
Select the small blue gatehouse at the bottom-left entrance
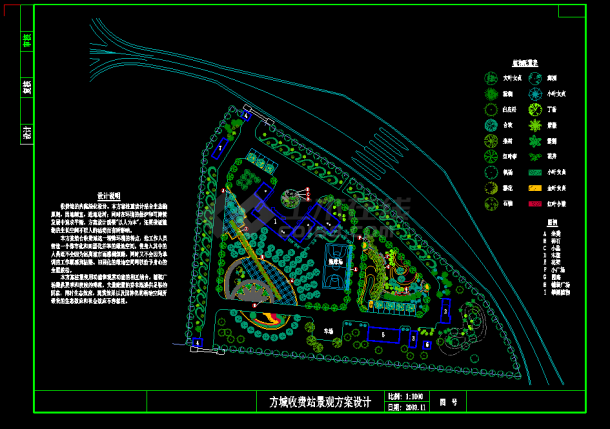click(x=198, y=343)
